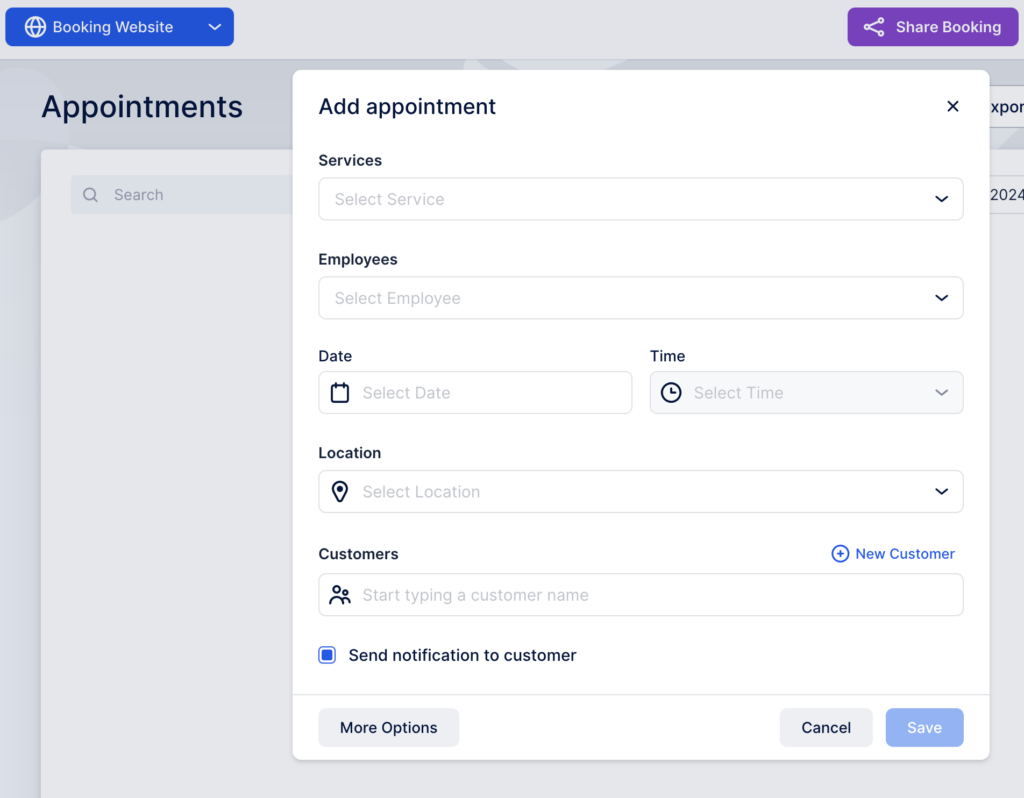The image size is (1024, 798).
Task: Click the plus icon next to New Customer
Action: pyautogui.click(x=840, y=553)
